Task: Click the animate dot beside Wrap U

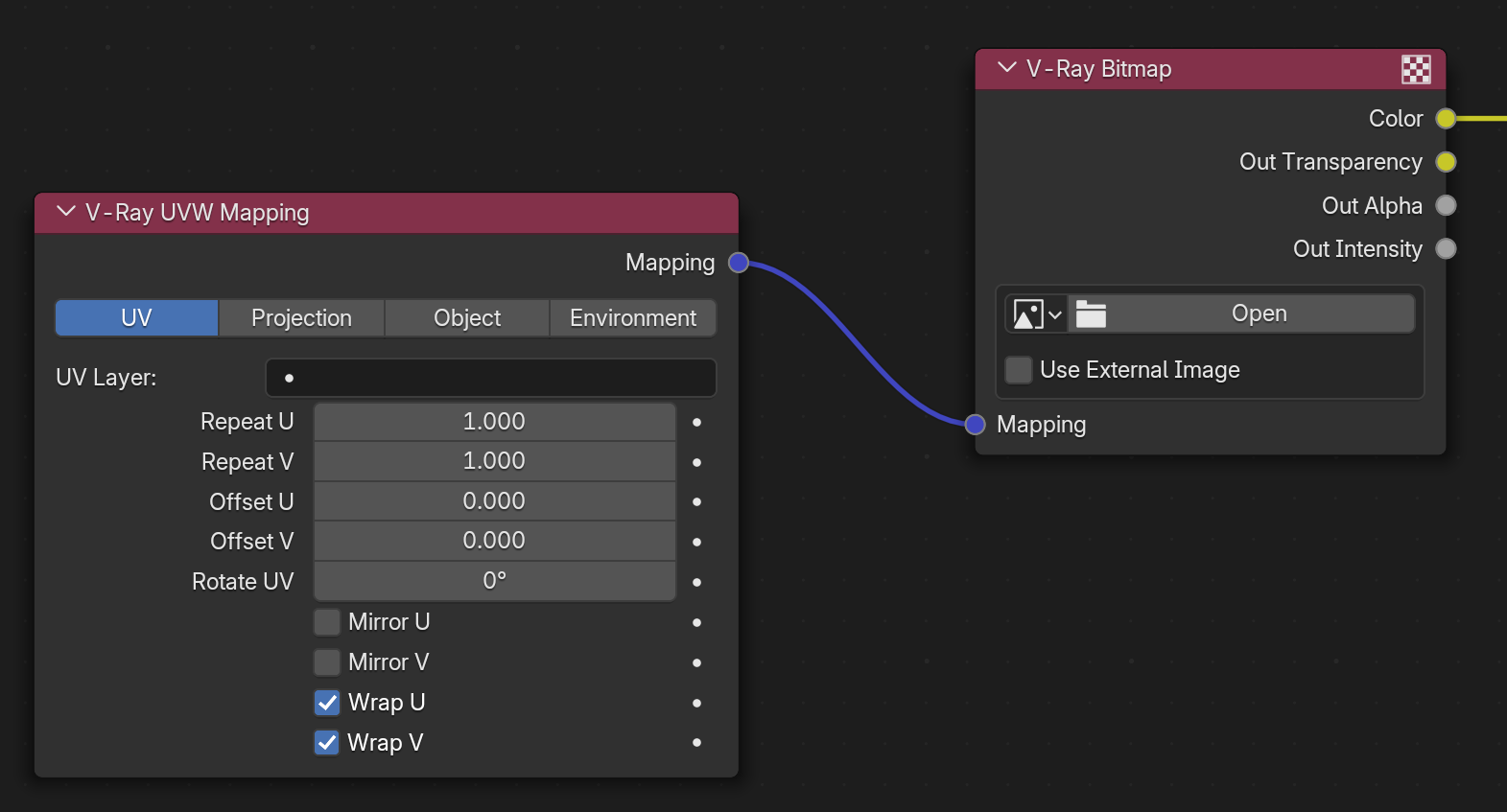Action: pos(696,703)
